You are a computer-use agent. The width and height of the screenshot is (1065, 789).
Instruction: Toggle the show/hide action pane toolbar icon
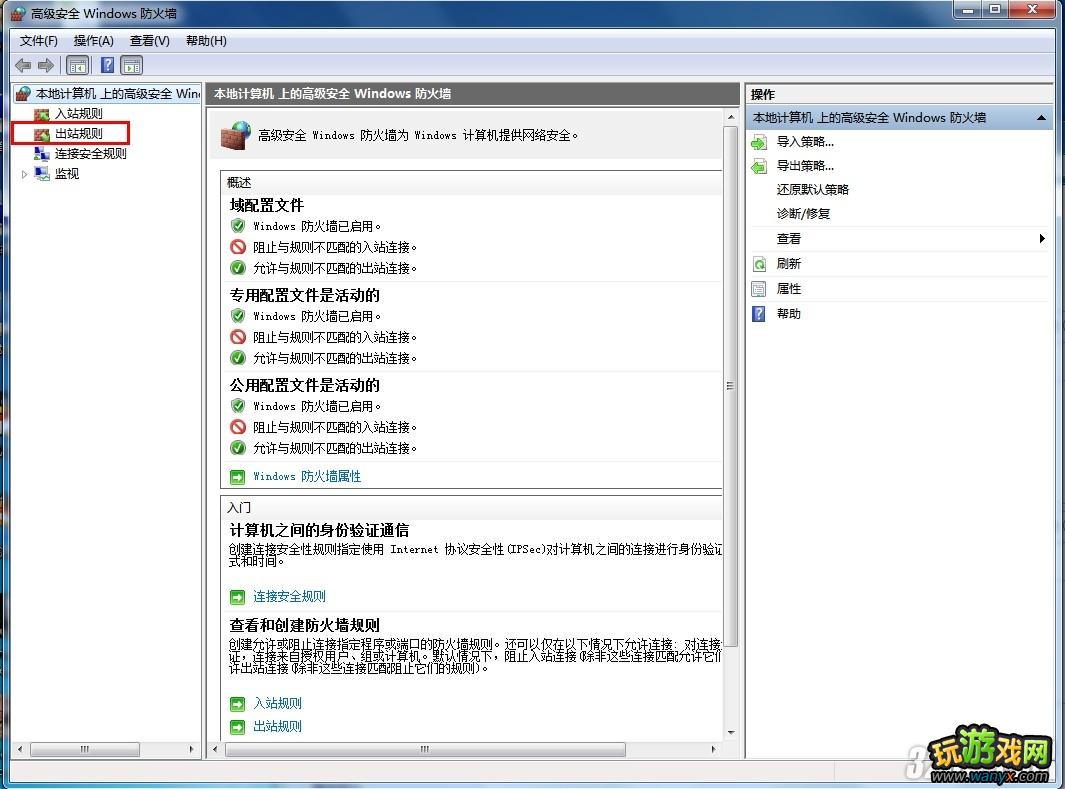pyautogui.click(x=131, y=66)
